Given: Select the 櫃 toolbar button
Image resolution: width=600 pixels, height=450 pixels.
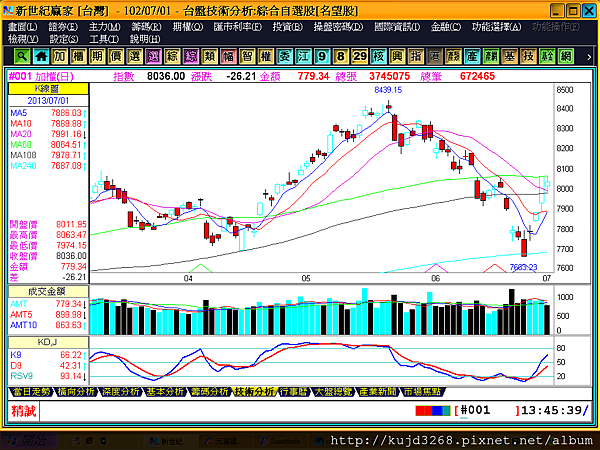Looking at the screenshot, I should tap(78, 56).
